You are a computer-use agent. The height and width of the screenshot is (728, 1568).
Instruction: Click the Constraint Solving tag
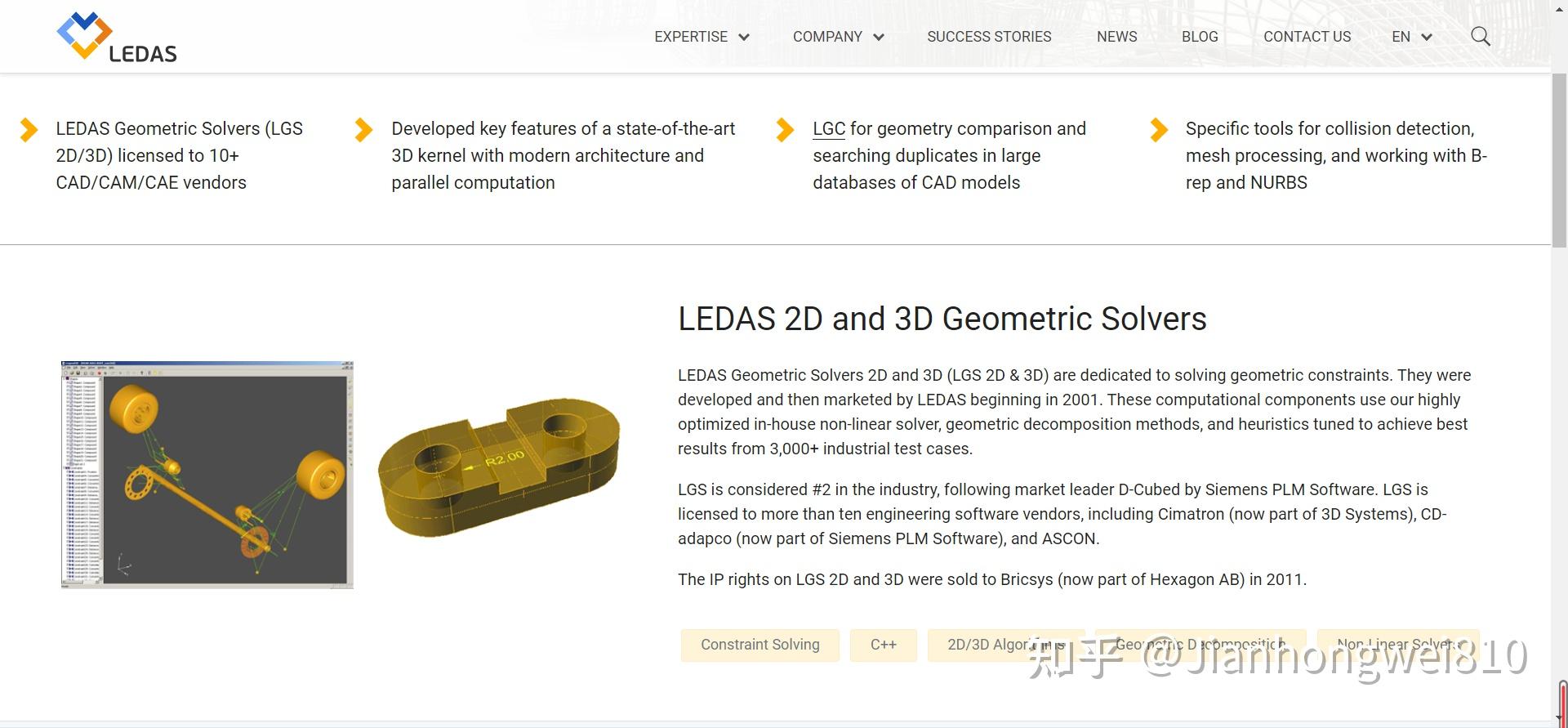[x=759, y=645]
